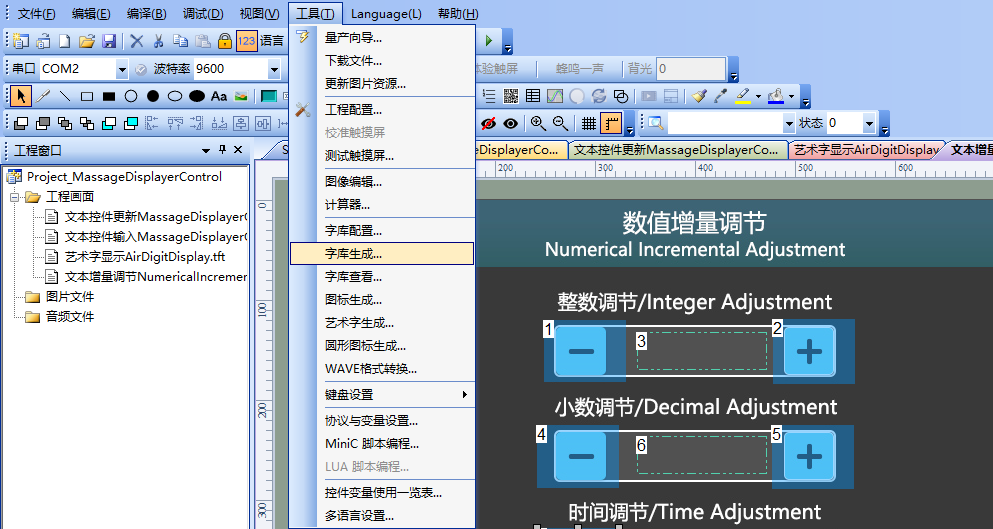Click the padlock lock icon
993x529 pixels.
coord(225,41)
